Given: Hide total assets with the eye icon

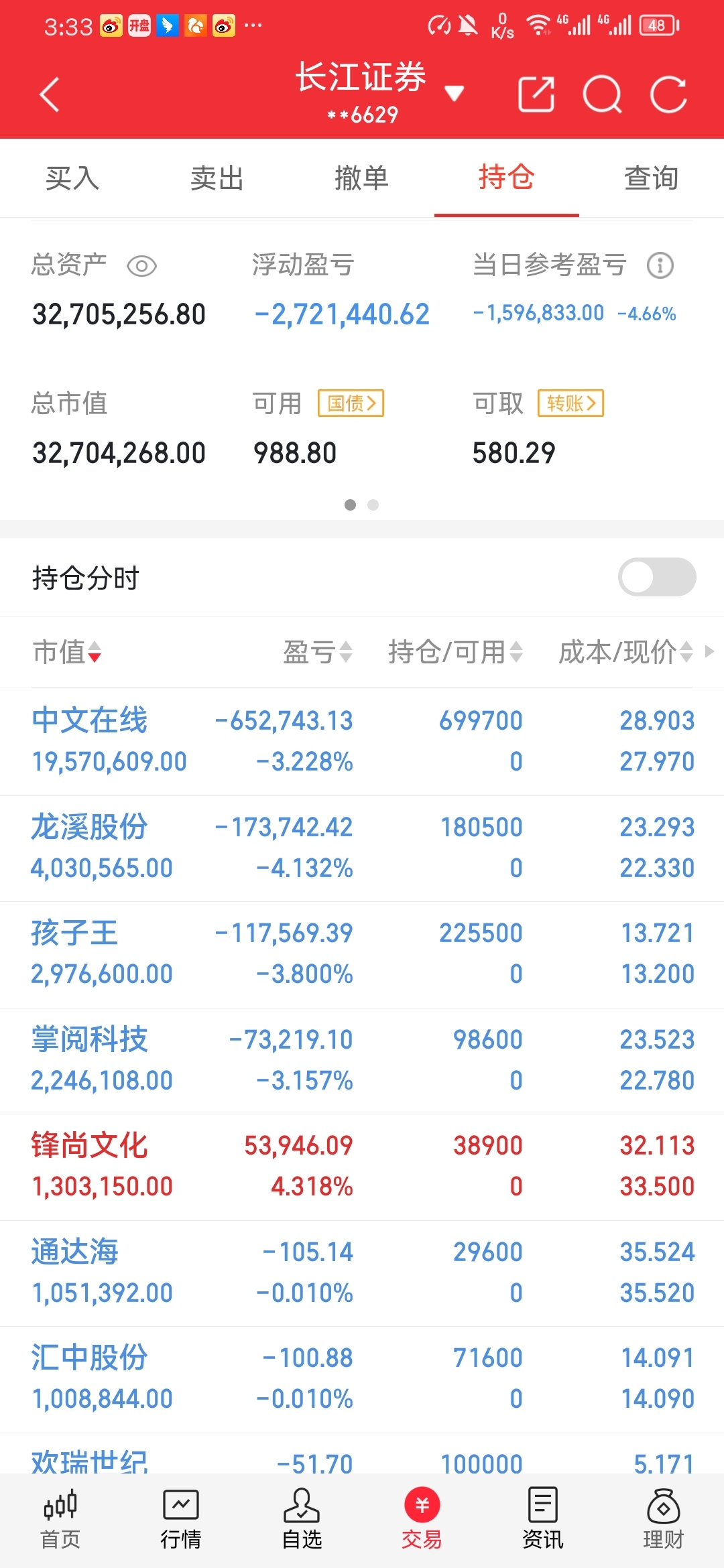Looking at the screenshot, I should pyautogui.click(x=141, y=266).
